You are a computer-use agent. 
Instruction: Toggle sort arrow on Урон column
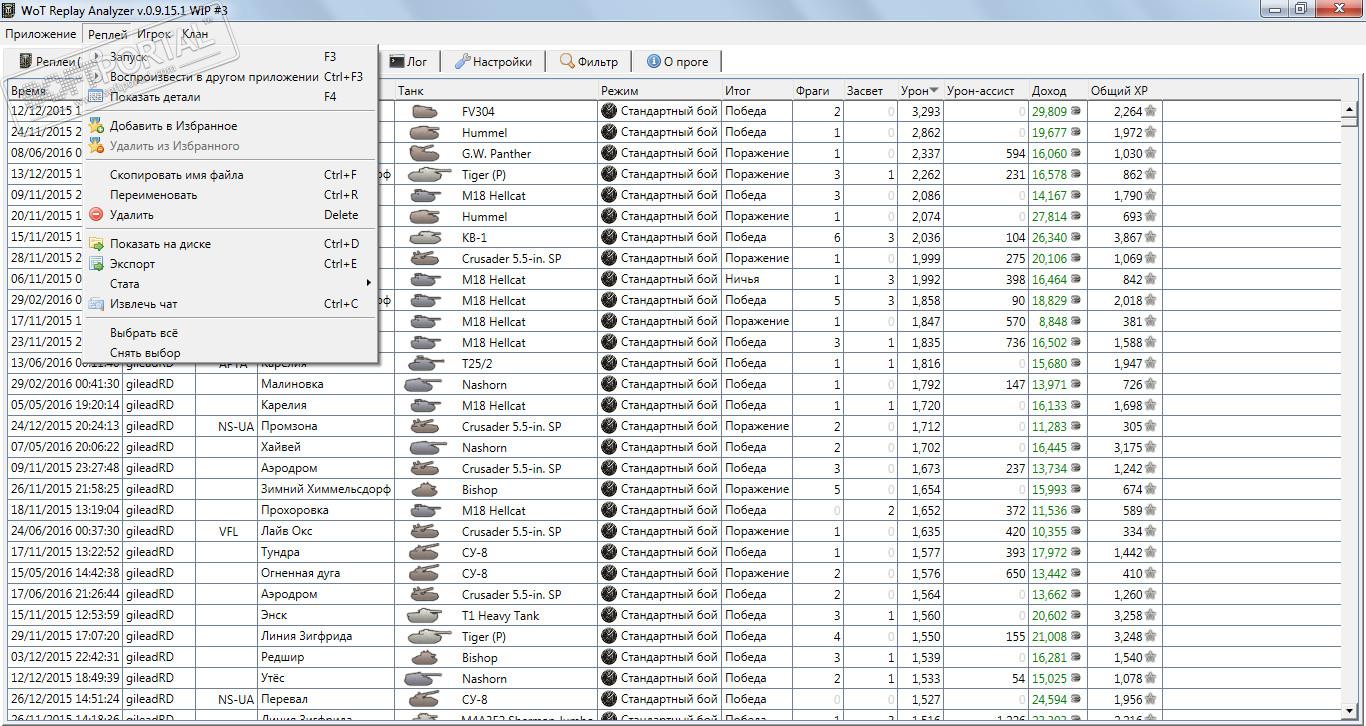pyautogui.click(x=934, y=91)
